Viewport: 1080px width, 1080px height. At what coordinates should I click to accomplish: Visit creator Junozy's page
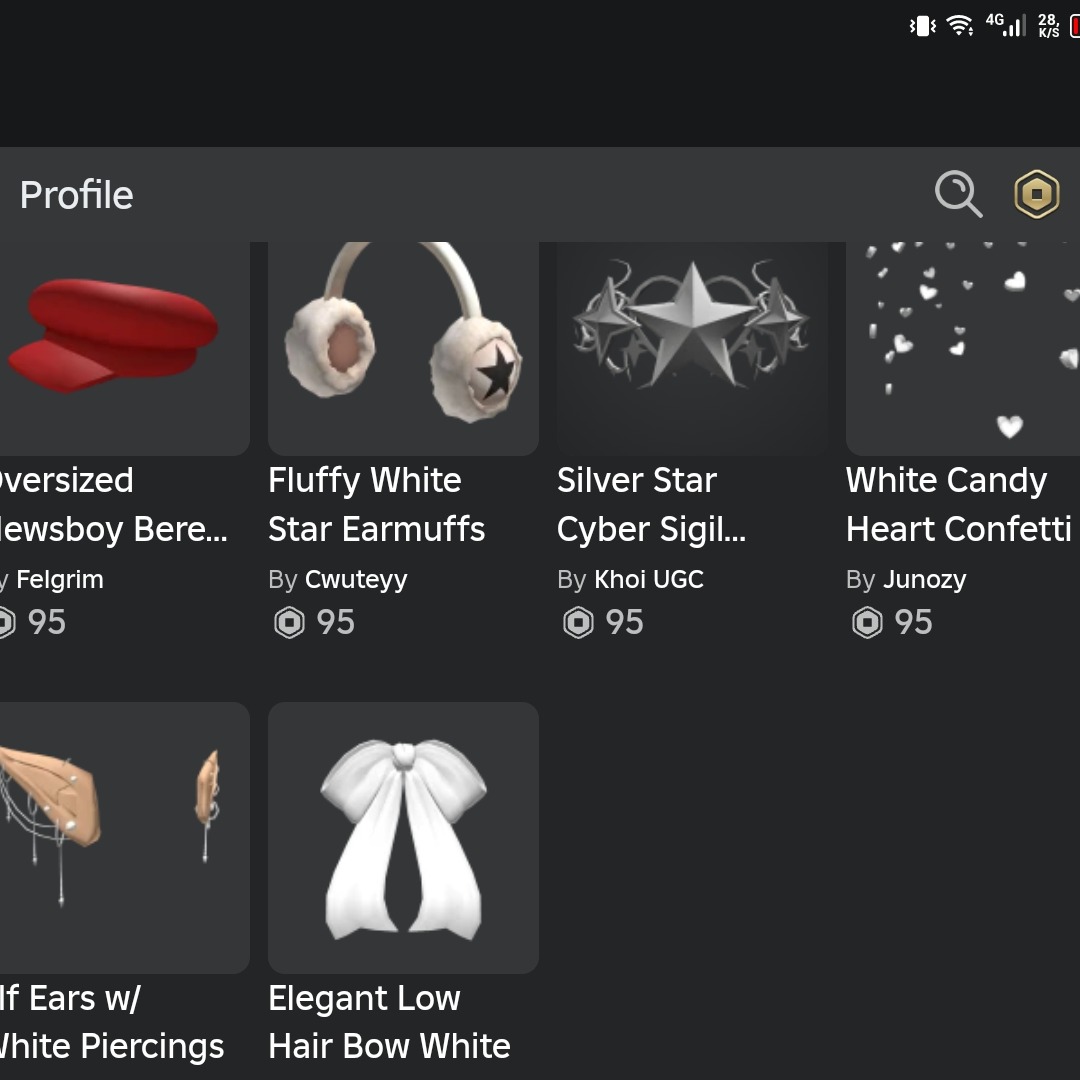tap(925, 580)
